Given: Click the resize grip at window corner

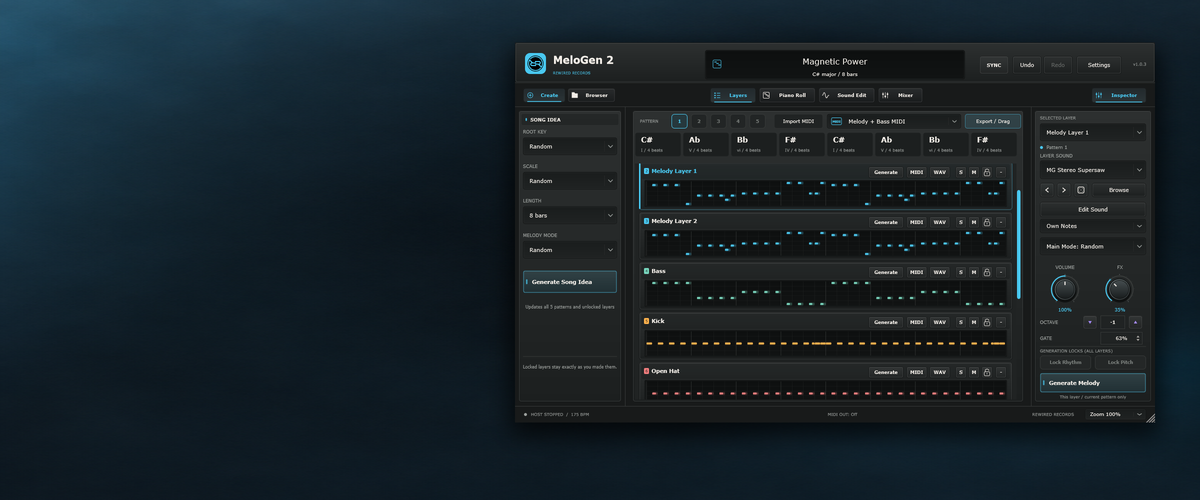Looking at the screenshot, I should click(1150, 418).
